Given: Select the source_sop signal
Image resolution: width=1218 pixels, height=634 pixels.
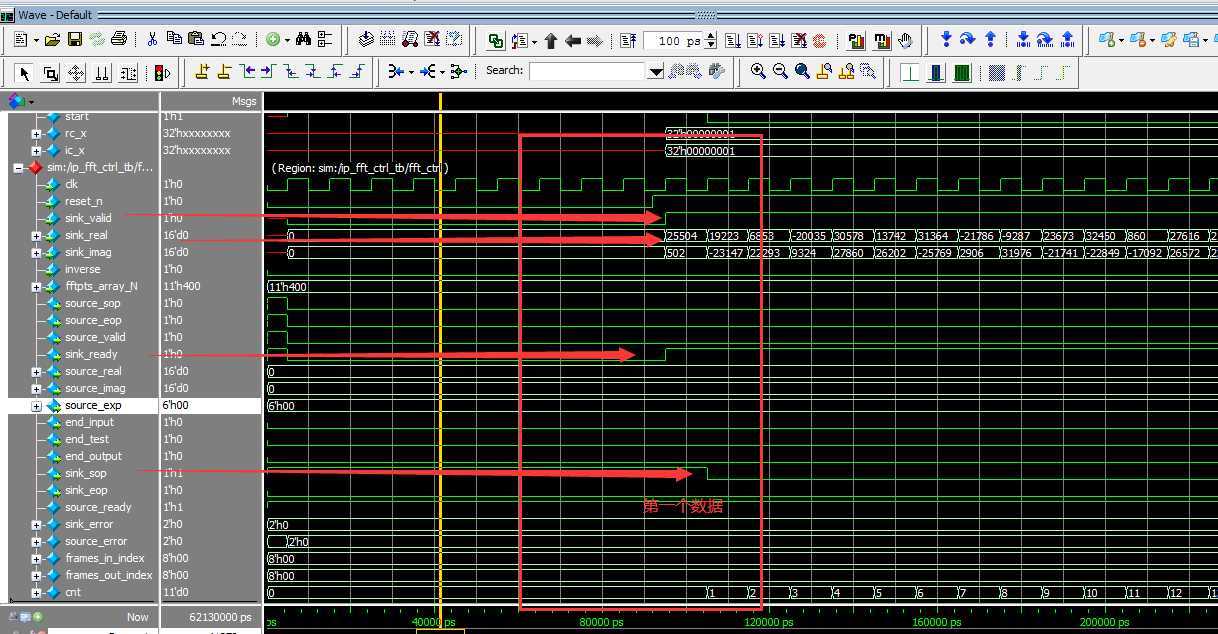Looking at the screenshot, I should (92, 303).
